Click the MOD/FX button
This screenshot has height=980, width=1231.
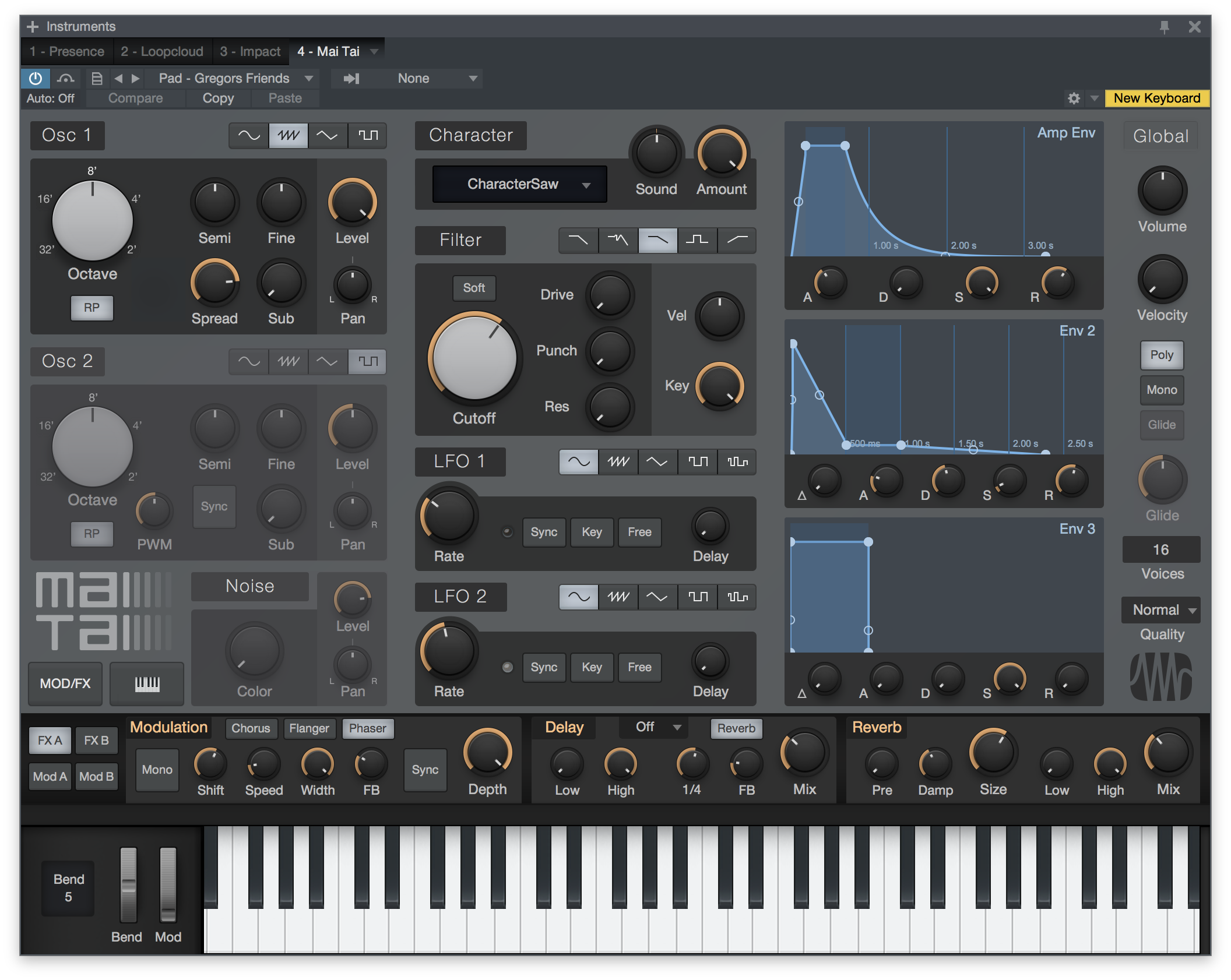point(65,683)
